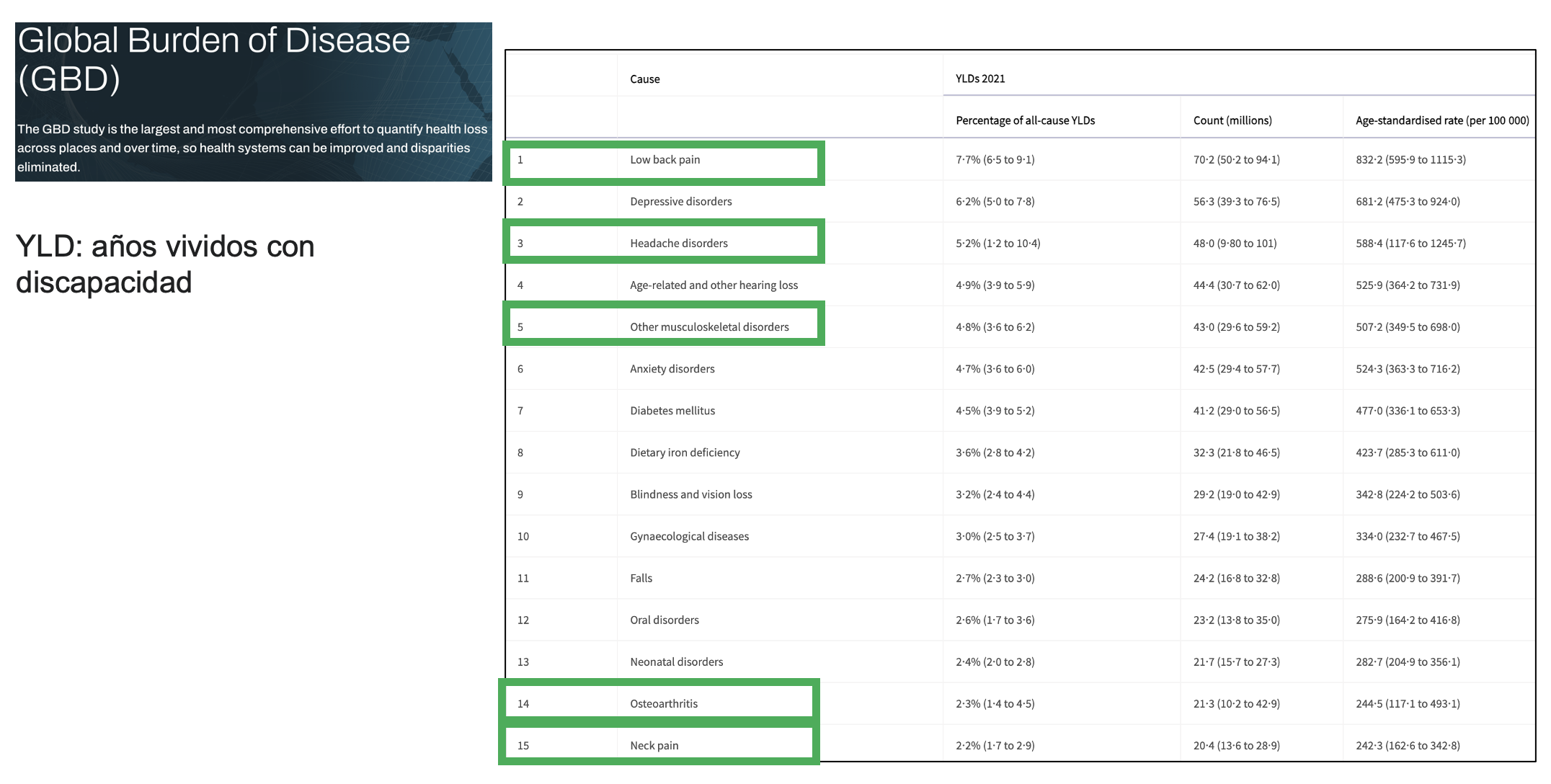Click the 'Gynaecological diseases' cell

coord(689,536)
